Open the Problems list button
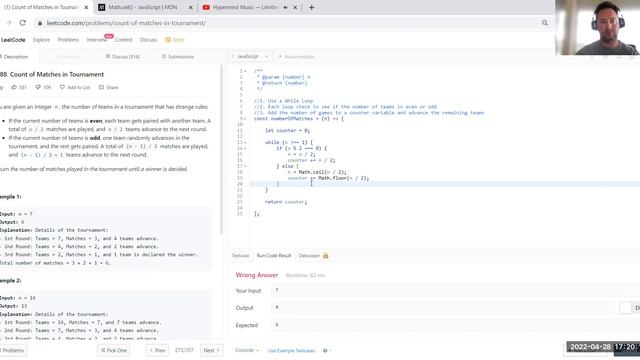This screenshot has height=360, width=640. pos(13,351)
